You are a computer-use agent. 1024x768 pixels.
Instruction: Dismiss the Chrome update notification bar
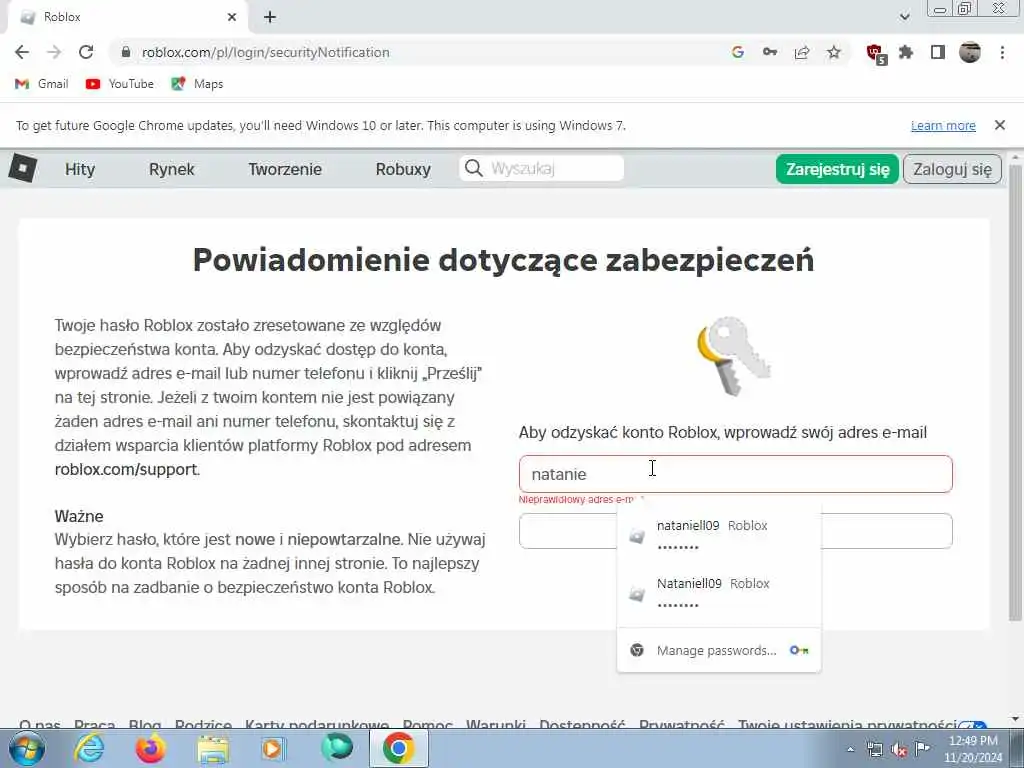pyautogui.click(x=999, y=125)
